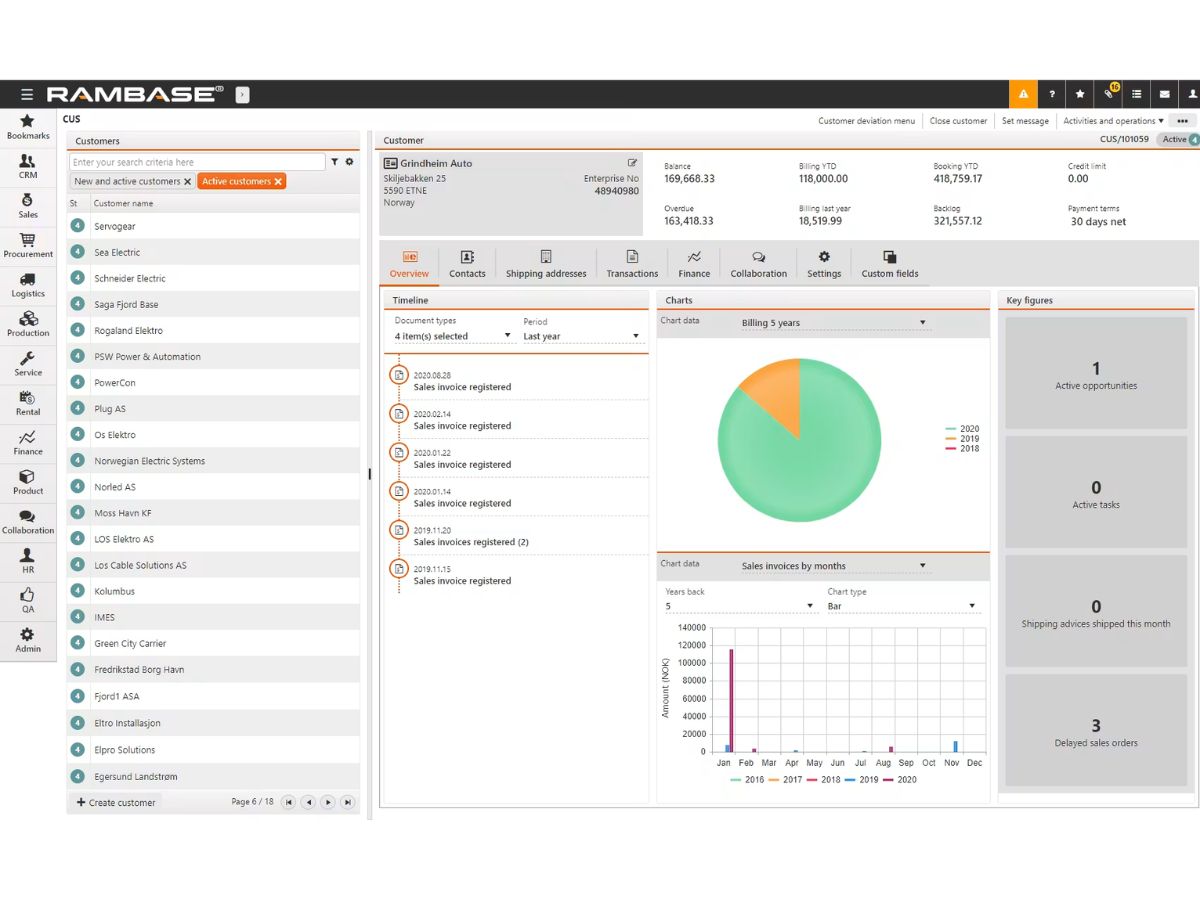The height and width of the screenshot is (900, 1200).
Task: Open the QA module
Action: 28,601
